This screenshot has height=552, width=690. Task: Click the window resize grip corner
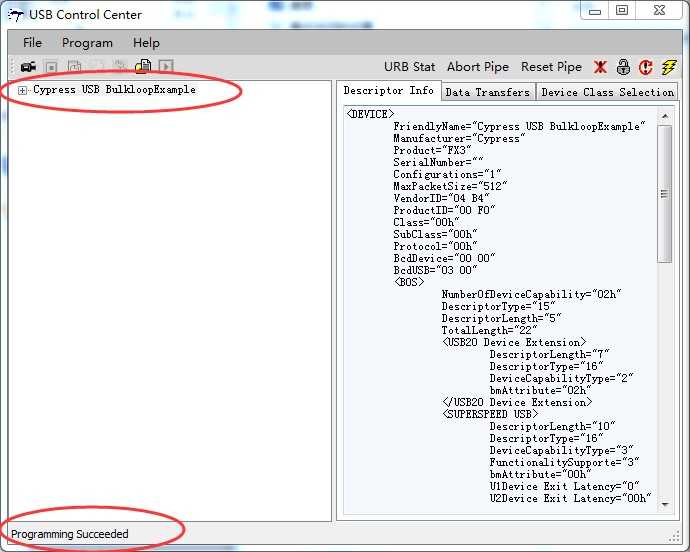point(675,536)
